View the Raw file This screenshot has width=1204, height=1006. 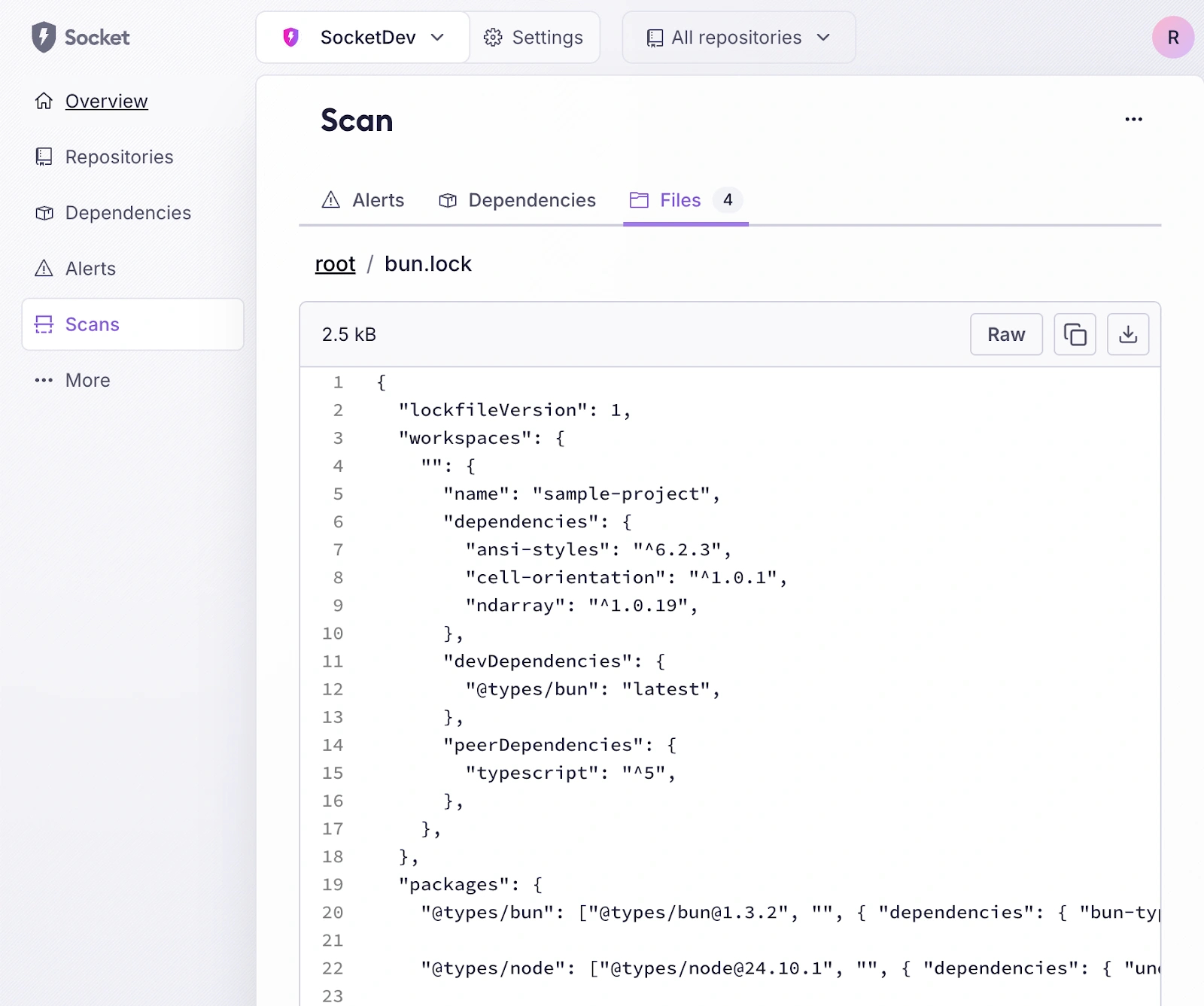[x=1005, y=334]
